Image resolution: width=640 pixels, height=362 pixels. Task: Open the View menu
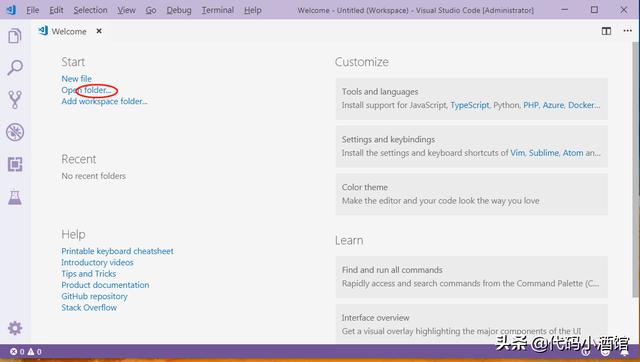(x=126, y=10)
